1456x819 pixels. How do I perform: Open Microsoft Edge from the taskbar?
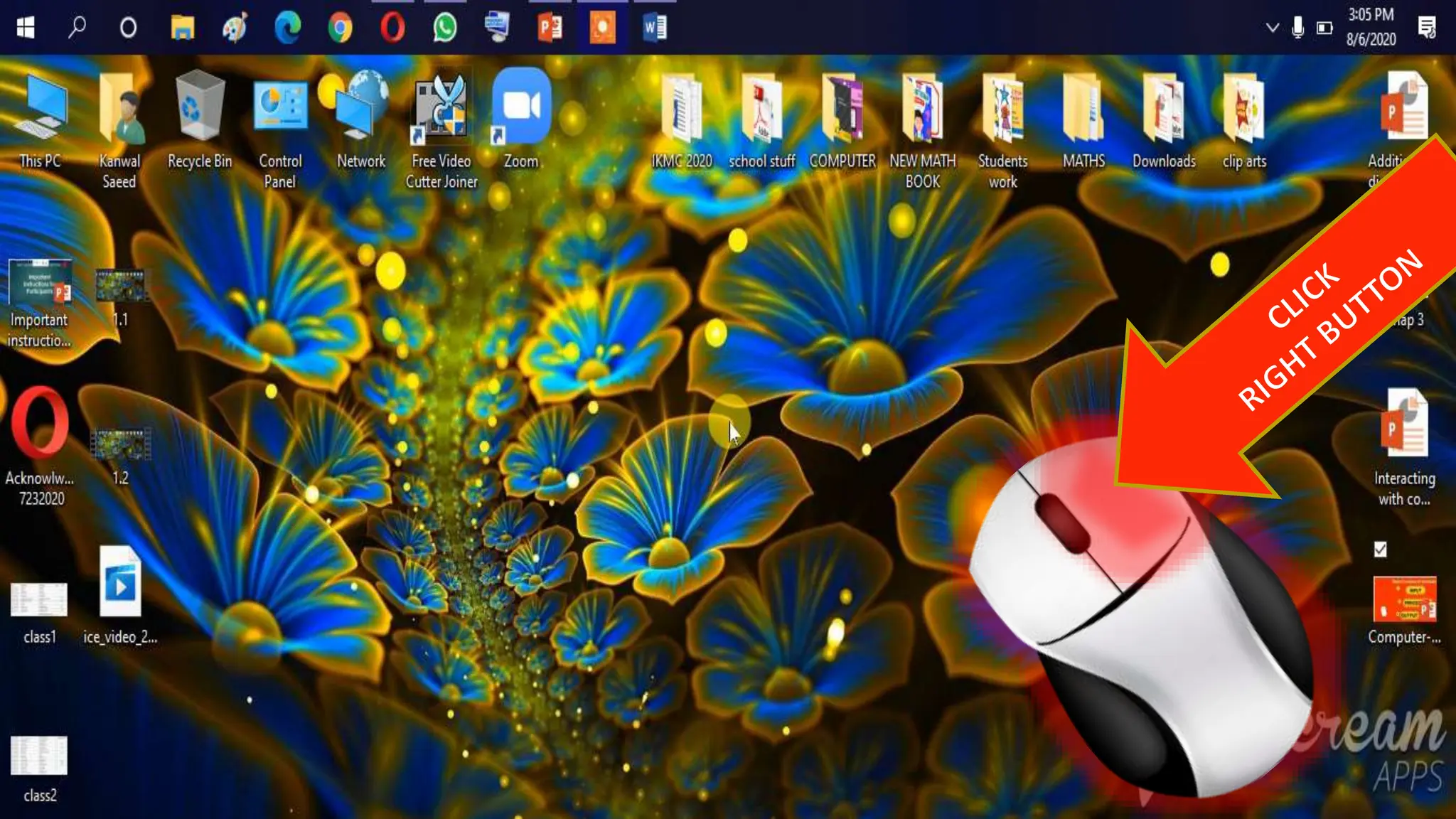pos(288,28)
